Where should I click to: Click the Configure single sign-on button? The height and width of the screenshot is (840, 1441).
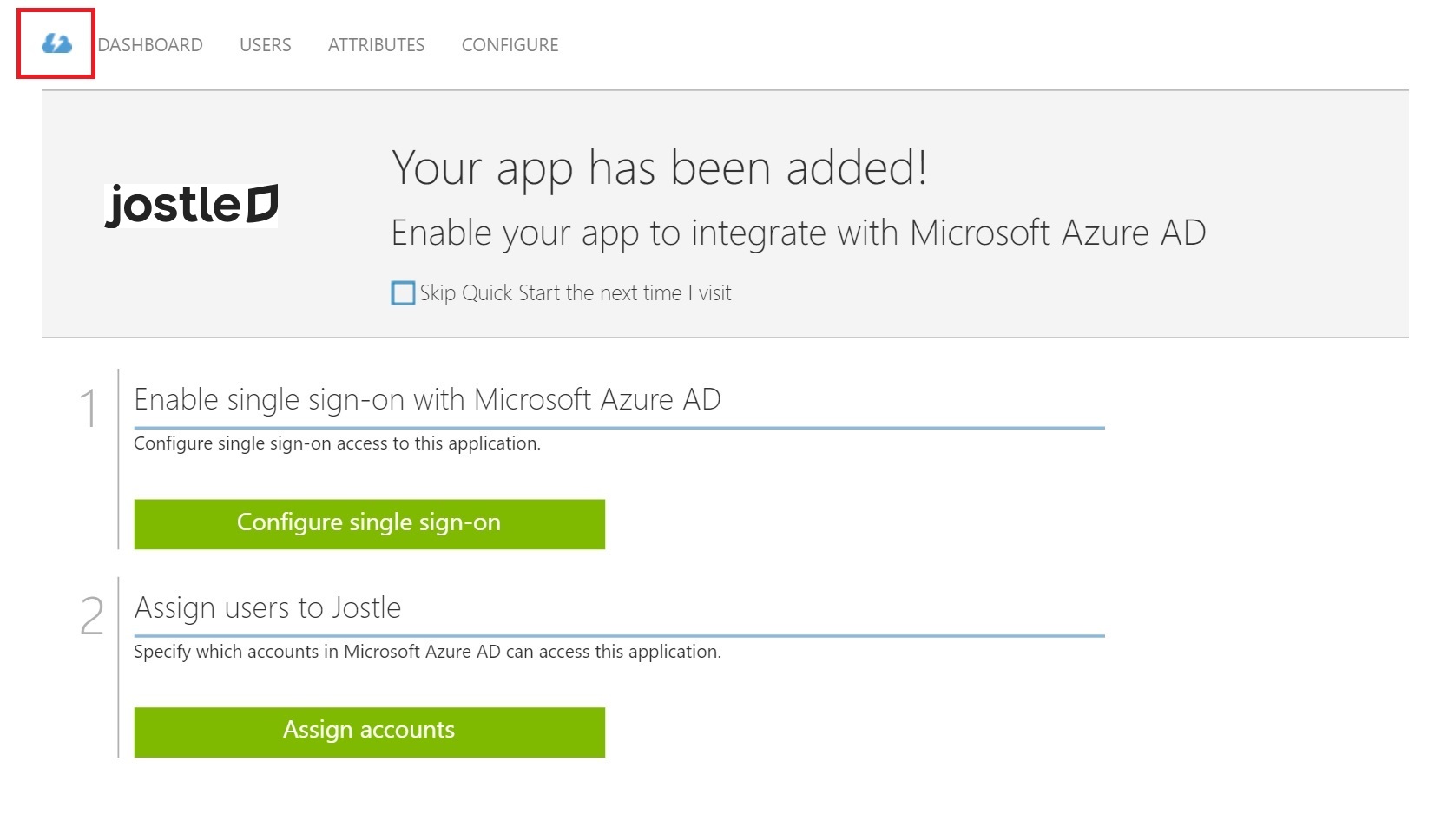[x=369, y=524]
